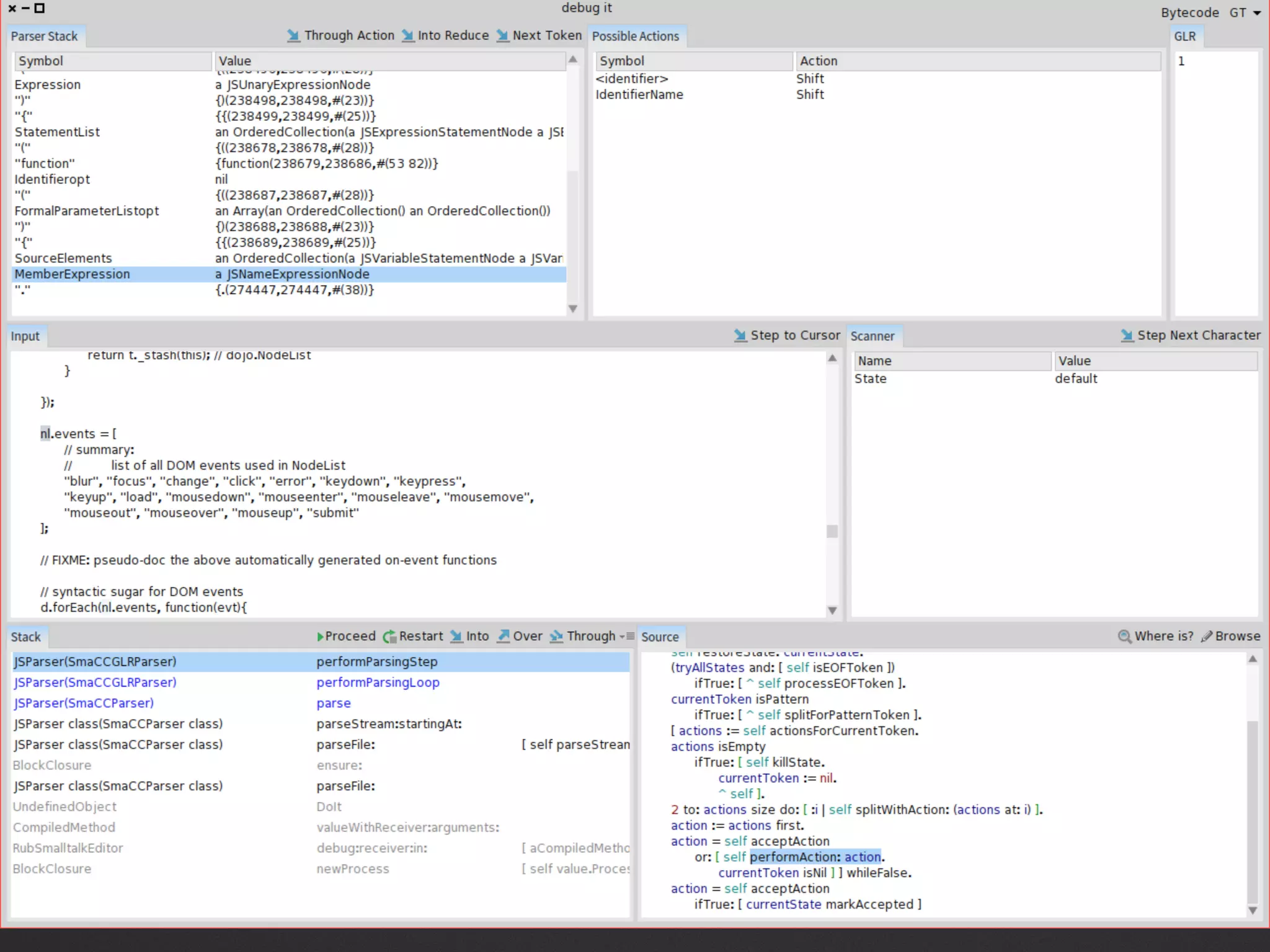
Task: Click the Restart icon in Stack toolbar
Action: [389, 637]
